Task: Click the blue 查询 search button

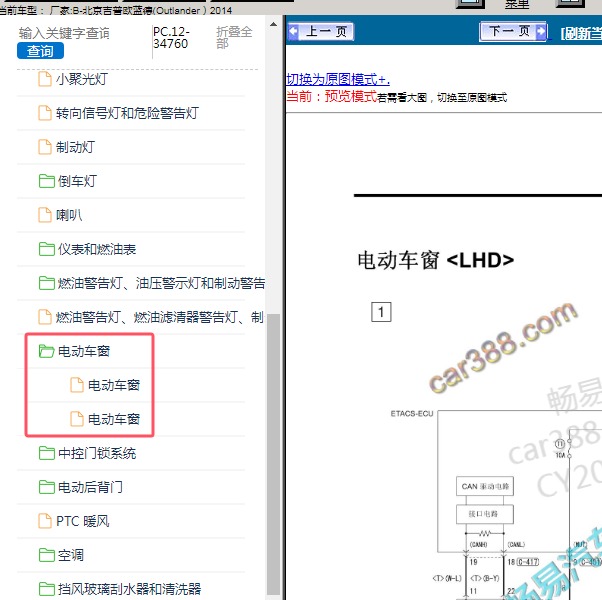Action: [40, 51]
